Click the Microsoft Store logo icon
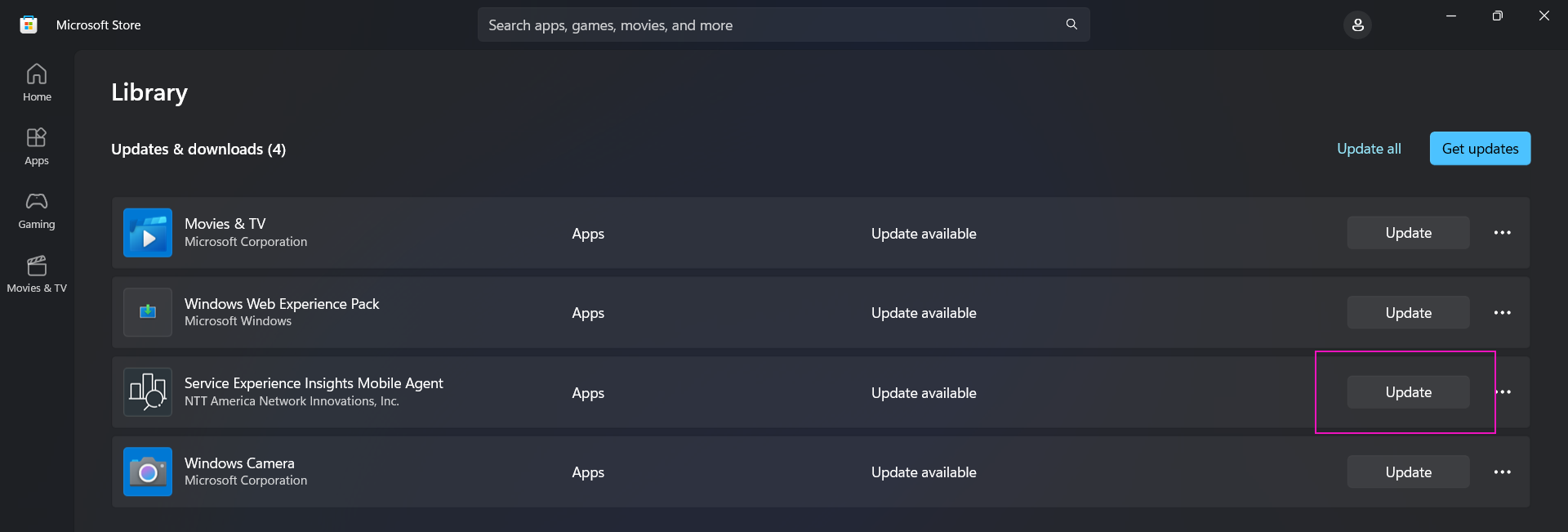This screenshot has width=1568, height=532. 29,25
